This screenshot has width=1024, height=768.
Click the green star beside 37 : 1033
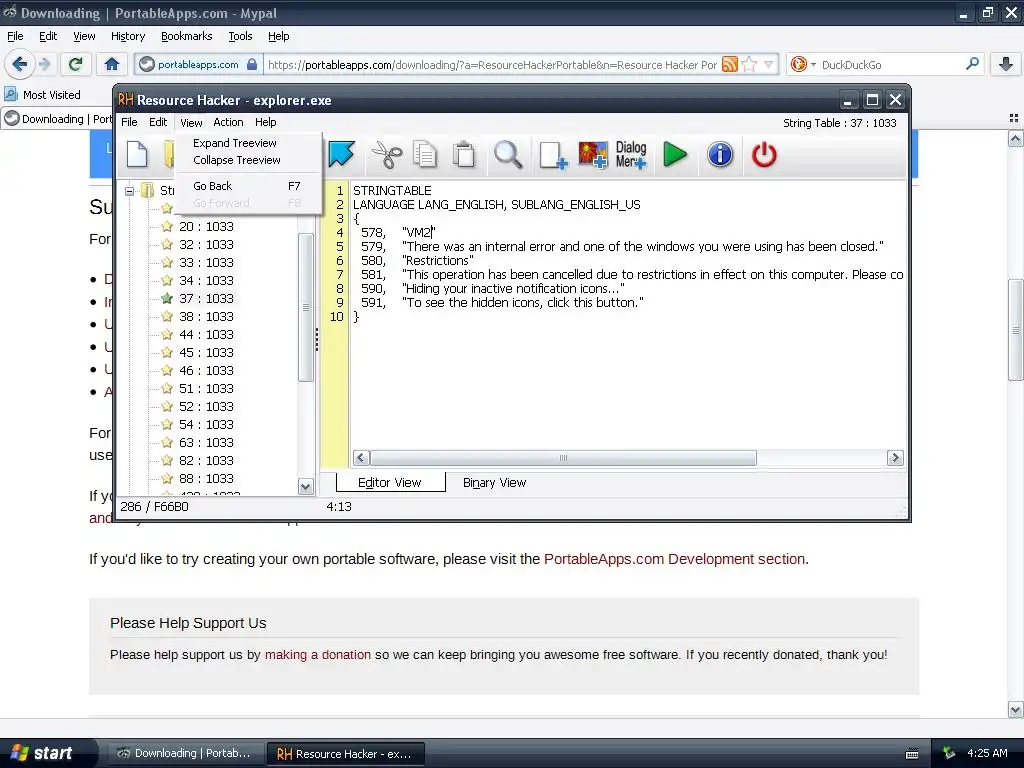click(x=167, y=298)
